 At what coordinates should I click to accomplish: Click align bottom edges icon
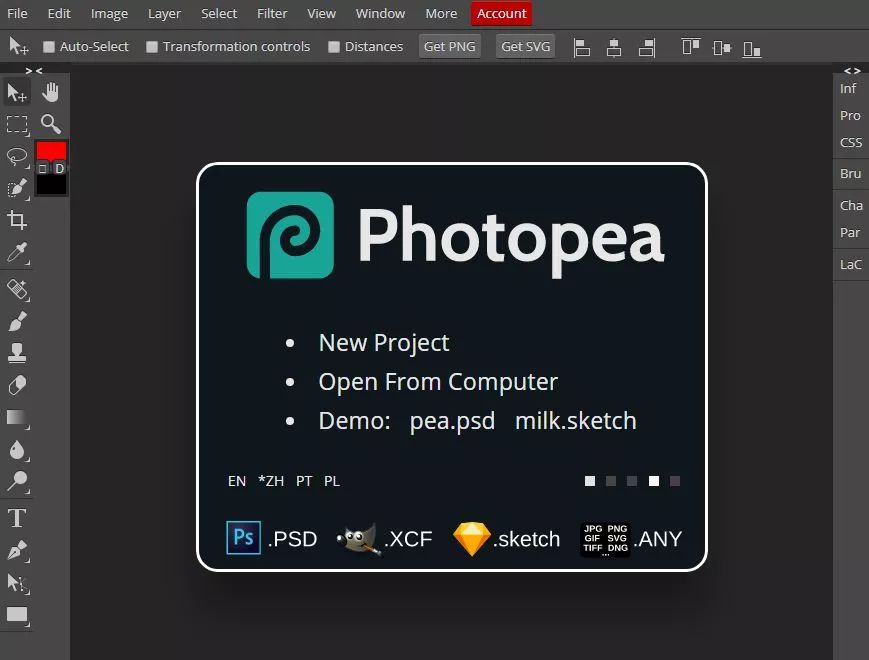coord(752,49)
